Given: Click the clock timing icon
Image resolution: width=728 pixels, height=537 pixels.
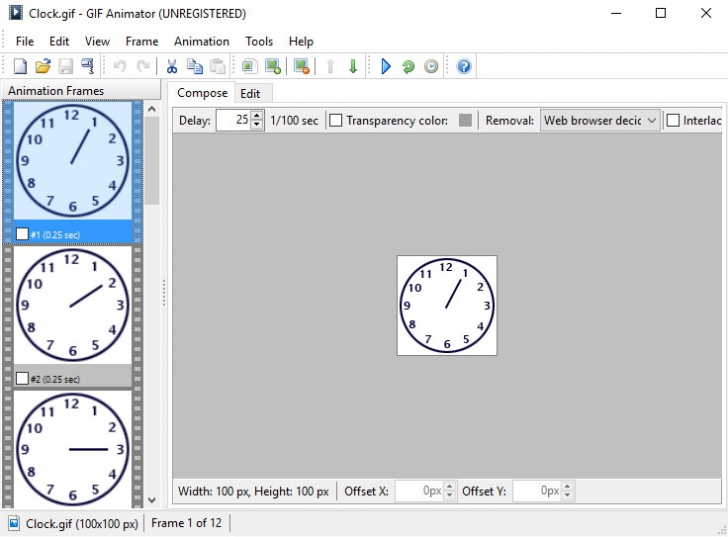Looking at the screenshot, I should (x=431, y=66).
